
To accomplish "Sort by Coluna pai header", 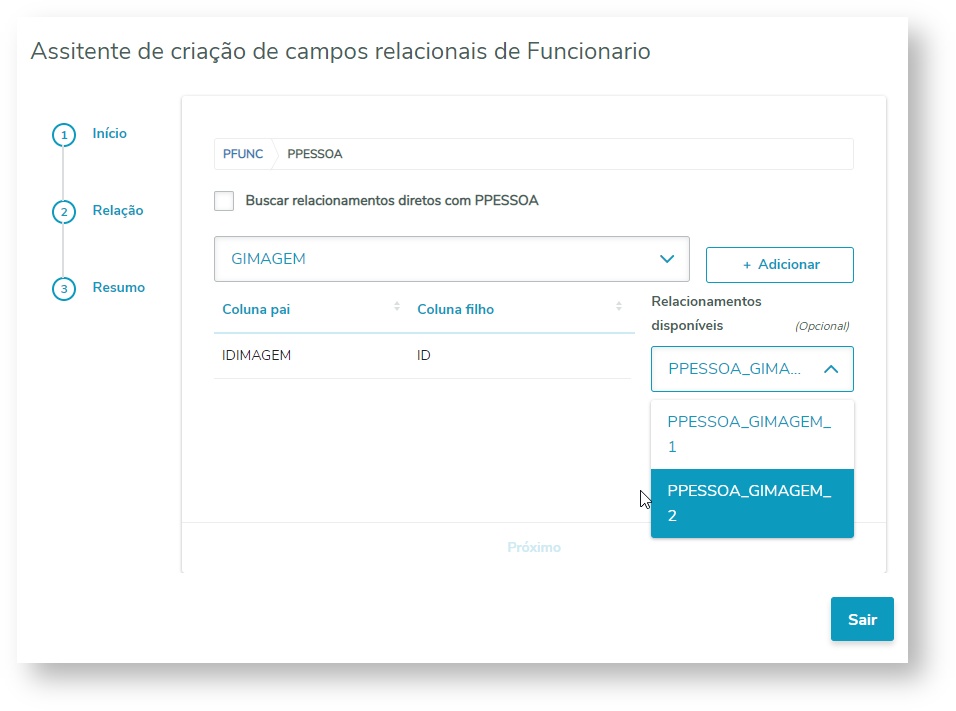I will click(256, 309).
